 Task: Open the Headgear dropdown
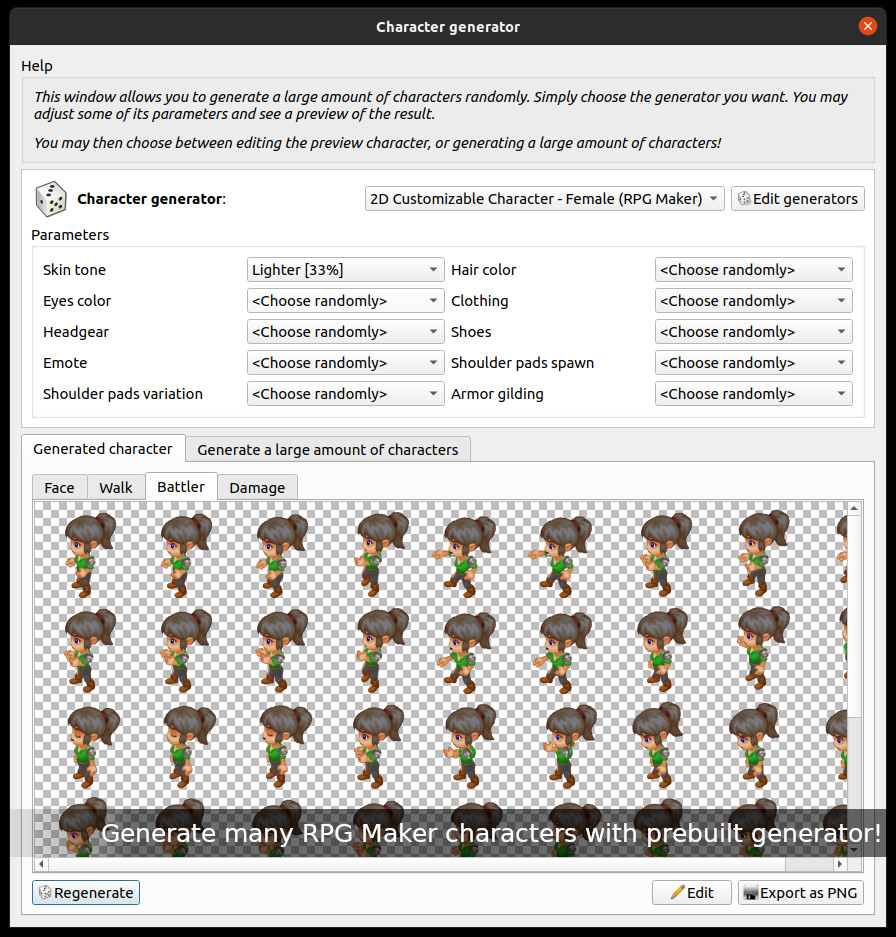(x=345, y=331)
